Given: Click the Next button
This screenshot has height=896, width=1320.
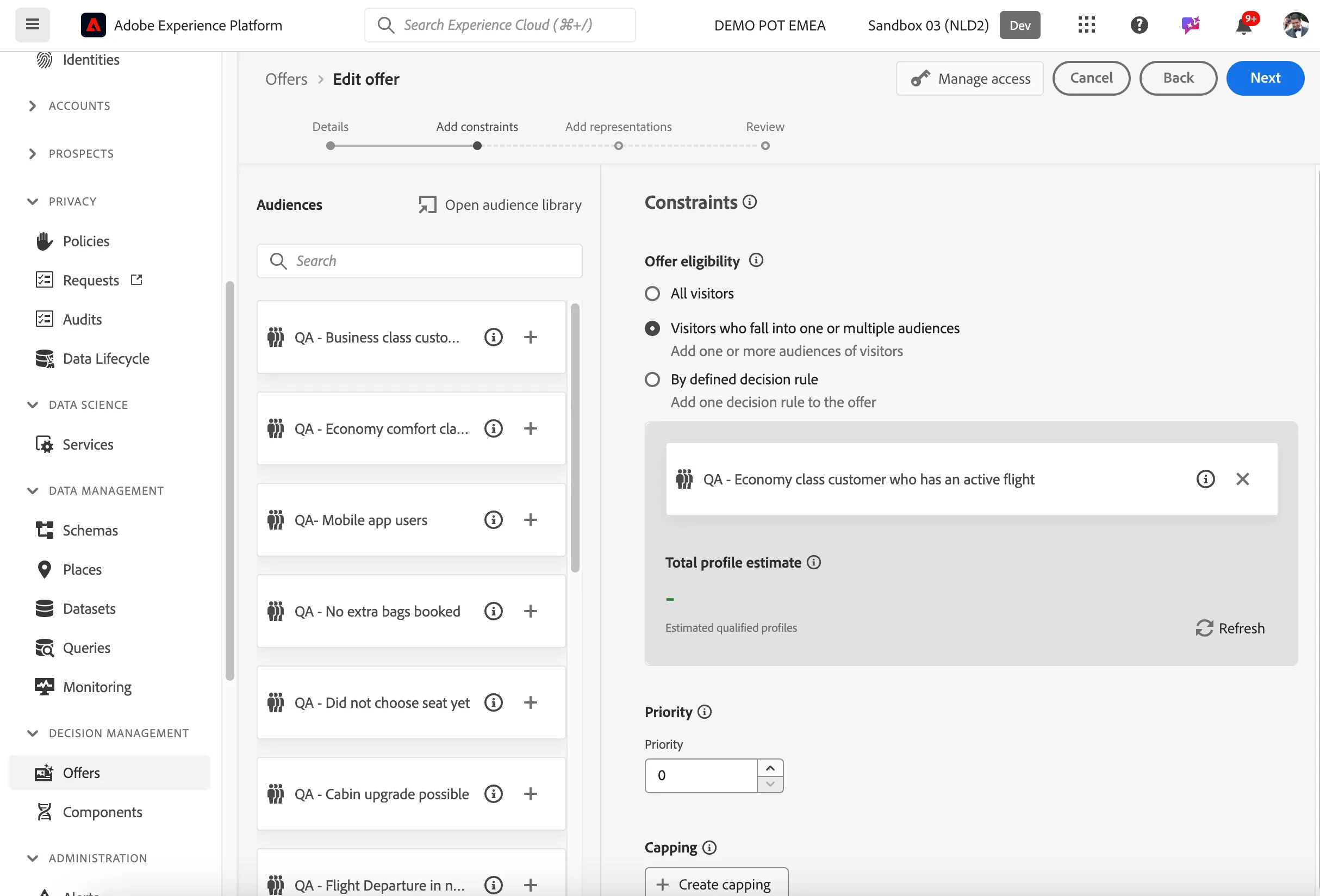Looking at the screenshot, I should tap(1265, 78).
